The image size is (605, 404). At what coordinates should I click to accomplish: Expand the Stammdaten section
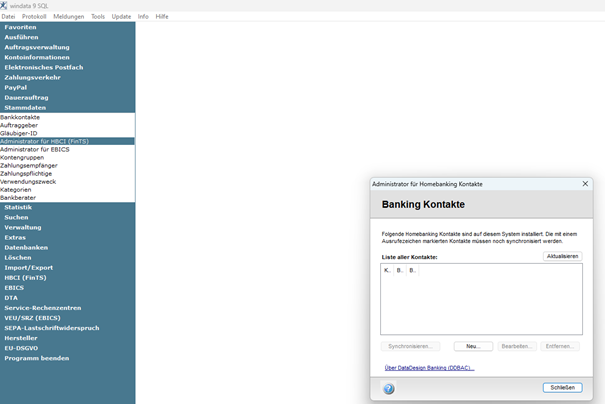(25, 108)
